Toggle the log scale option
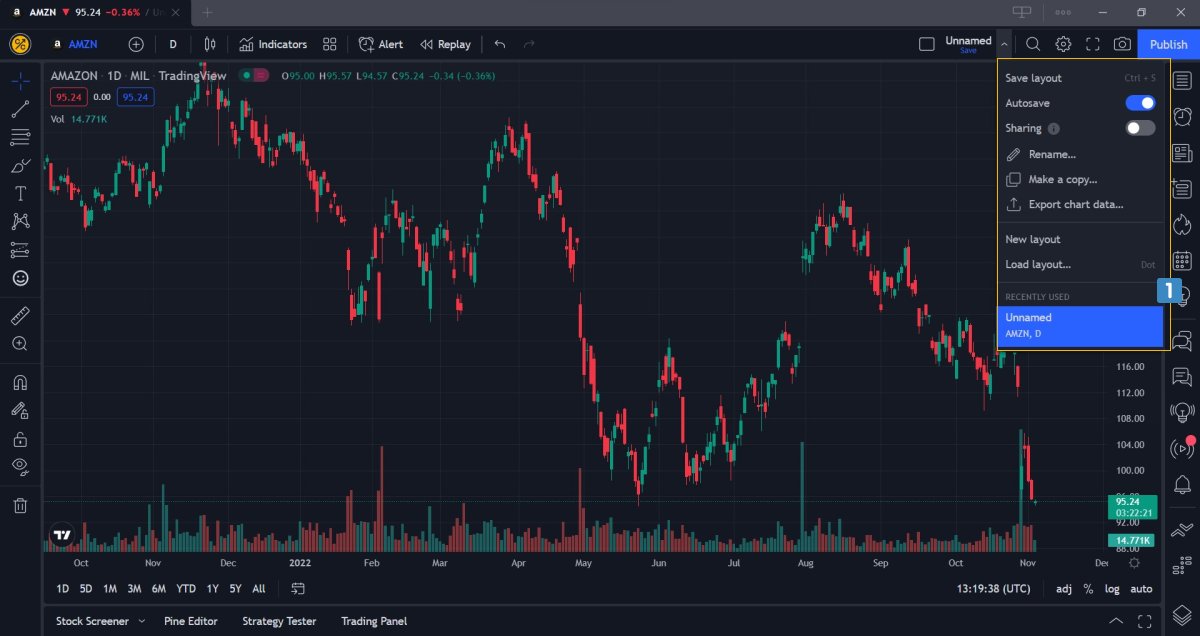The width and height of the screenshot is (1200, 636). click(x=1112, y=589)
